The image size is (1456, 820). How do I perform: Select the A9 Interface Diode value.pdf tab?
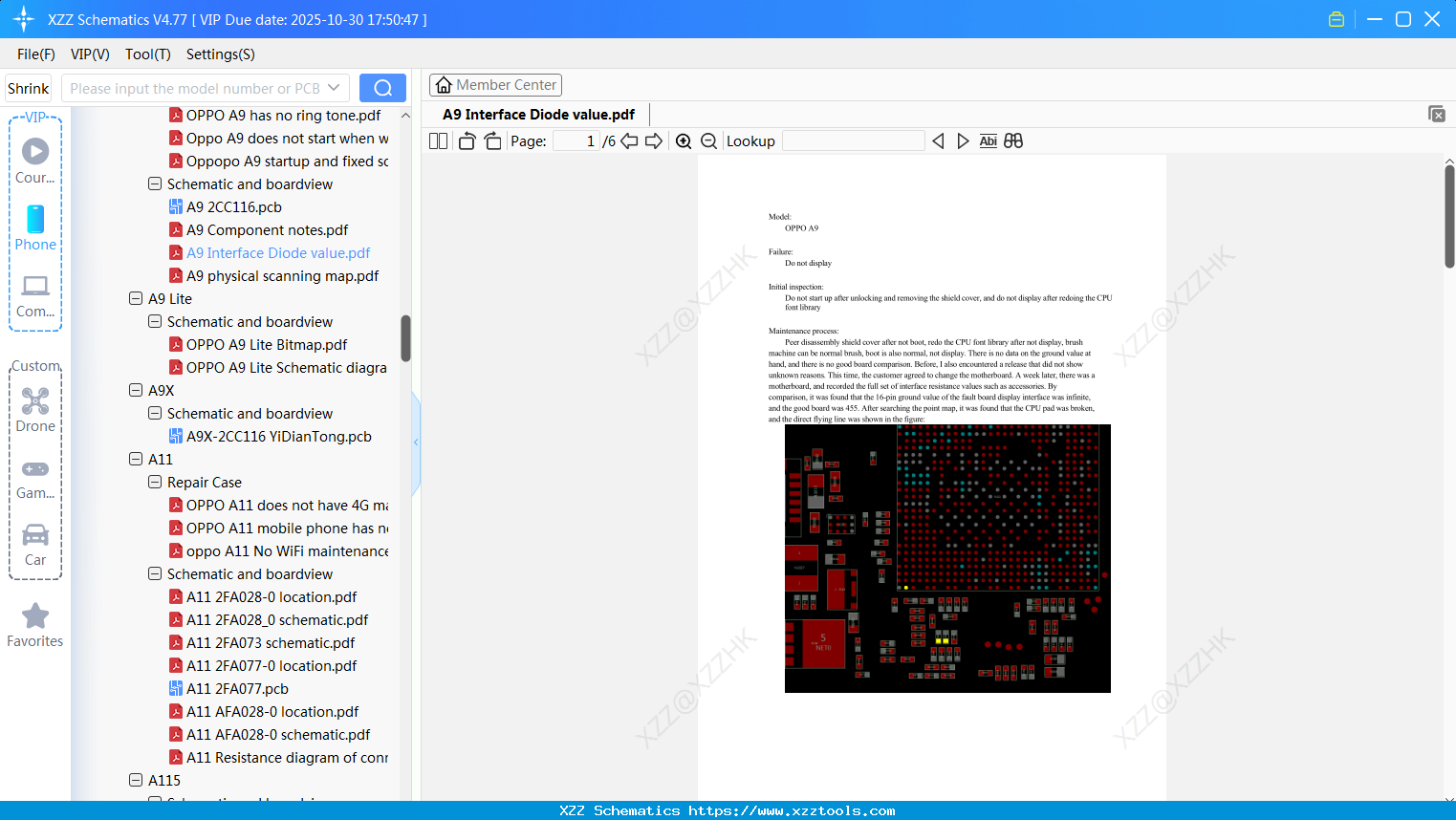click(x=538, y=115)
